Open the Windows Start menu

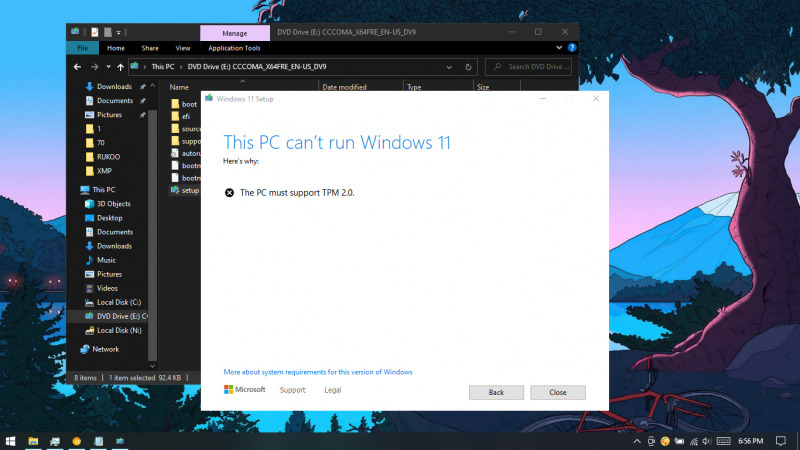(10, 441)
